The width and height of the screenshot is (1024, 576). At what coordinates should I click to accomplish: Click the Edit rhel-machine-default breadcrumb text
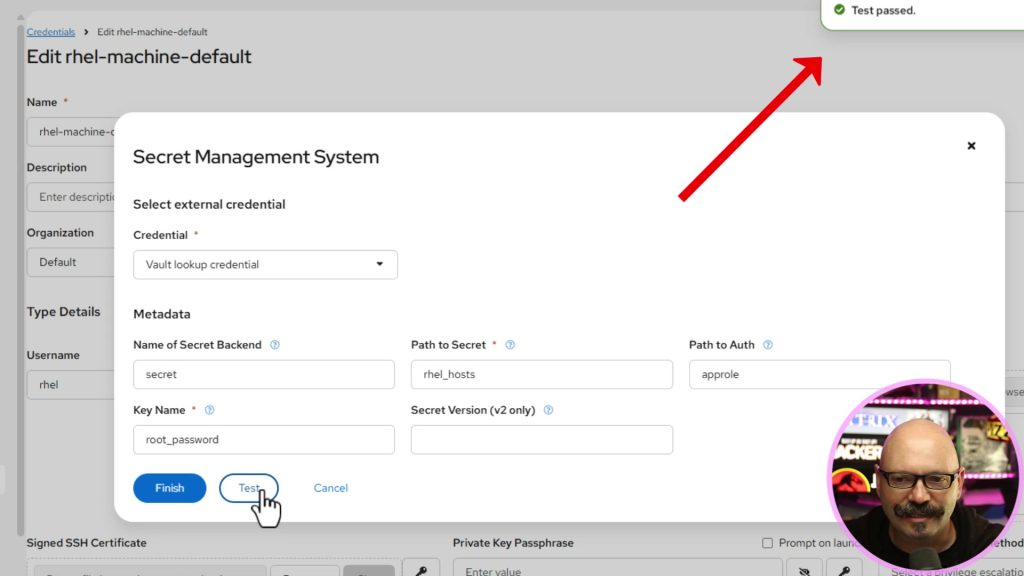click(x=152, y=32)
